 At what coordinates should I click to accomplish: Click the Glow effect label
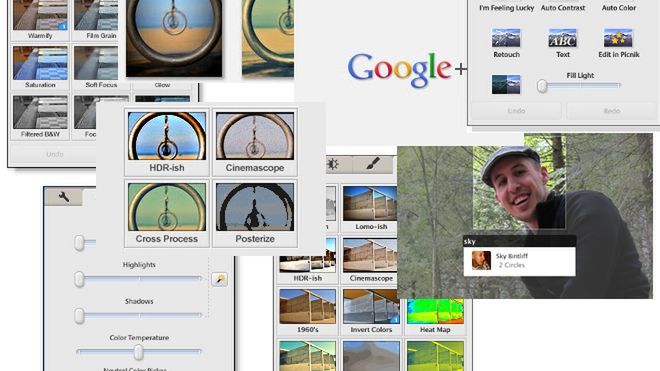click(x=162, y=85)
